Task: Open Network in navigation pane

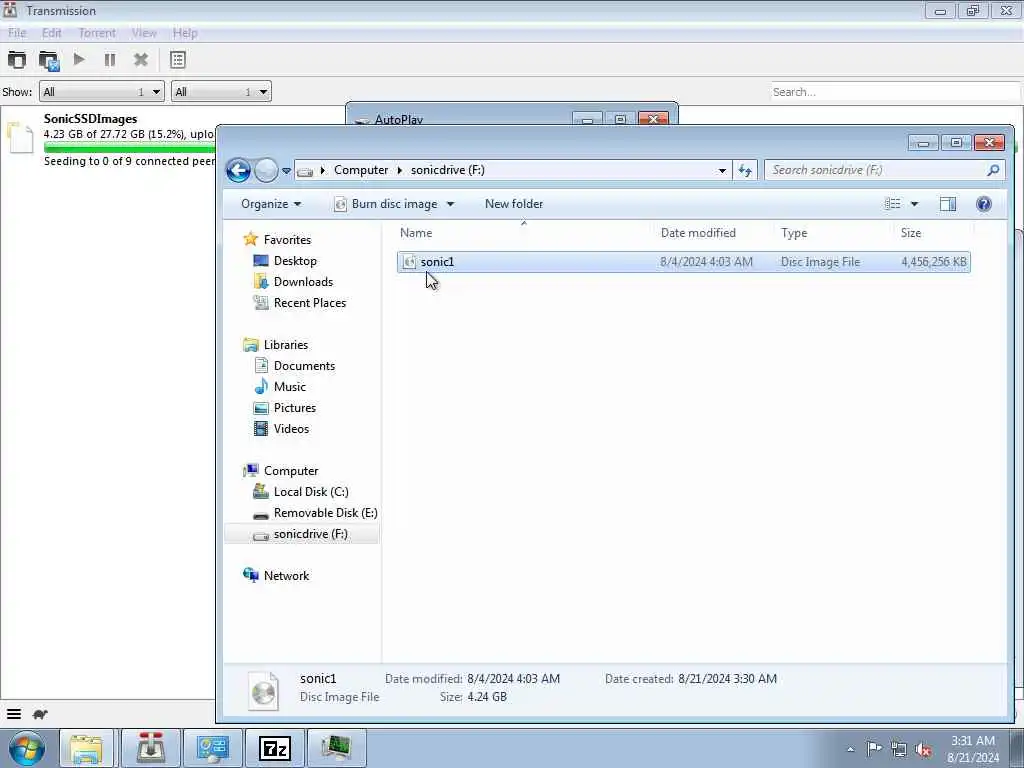Action: point(286,576)
